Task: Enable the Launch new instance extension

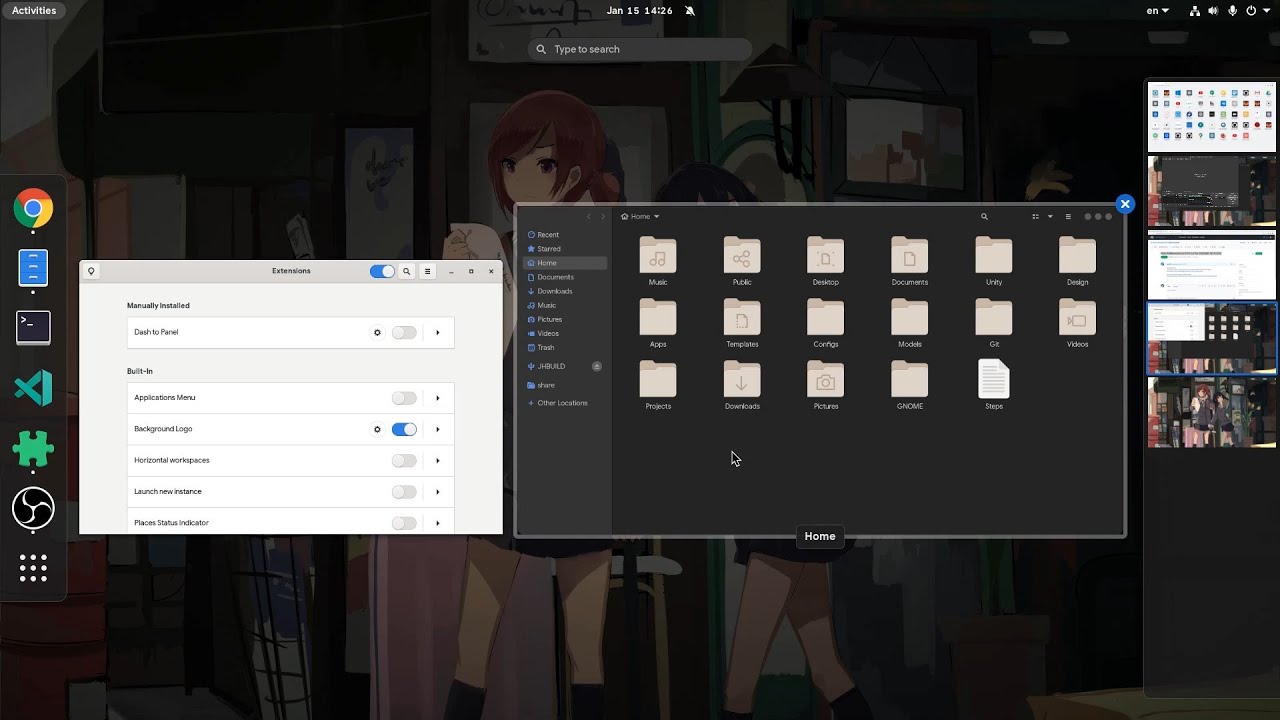Action: click(404, 492)
